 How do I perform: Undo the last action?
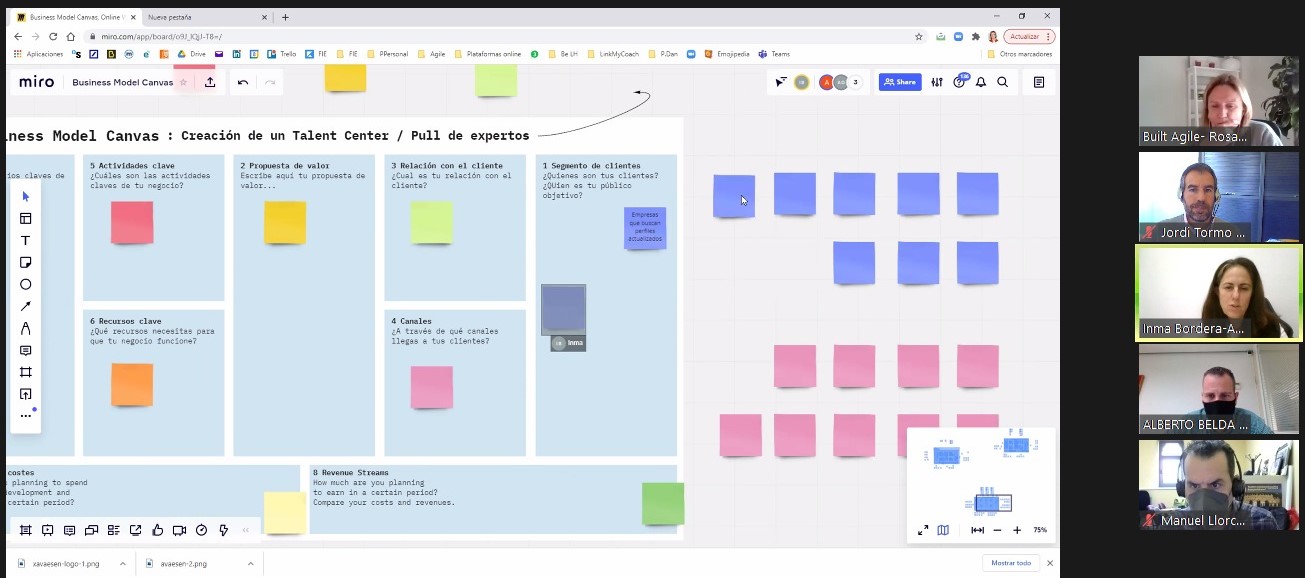point(243,83)
